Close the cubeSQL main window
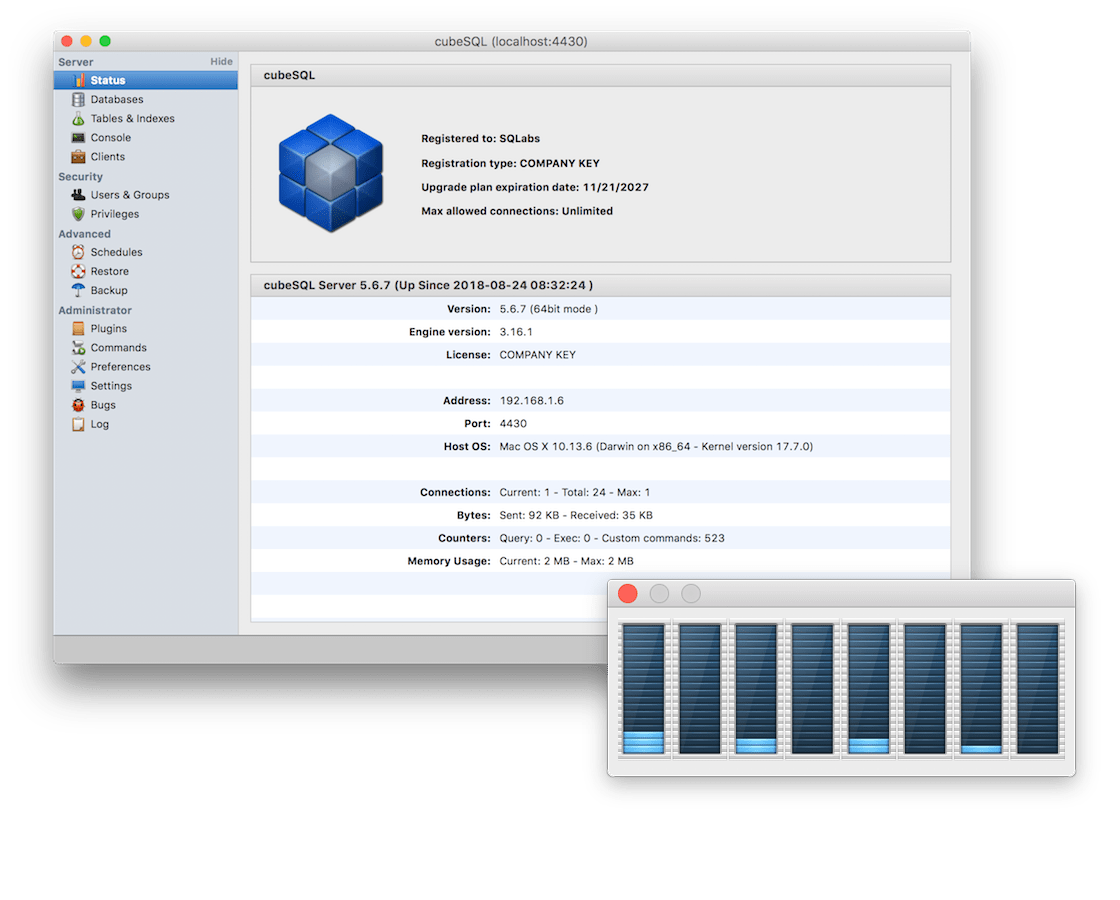1120x900 pixels. click(x=67, y=41)
